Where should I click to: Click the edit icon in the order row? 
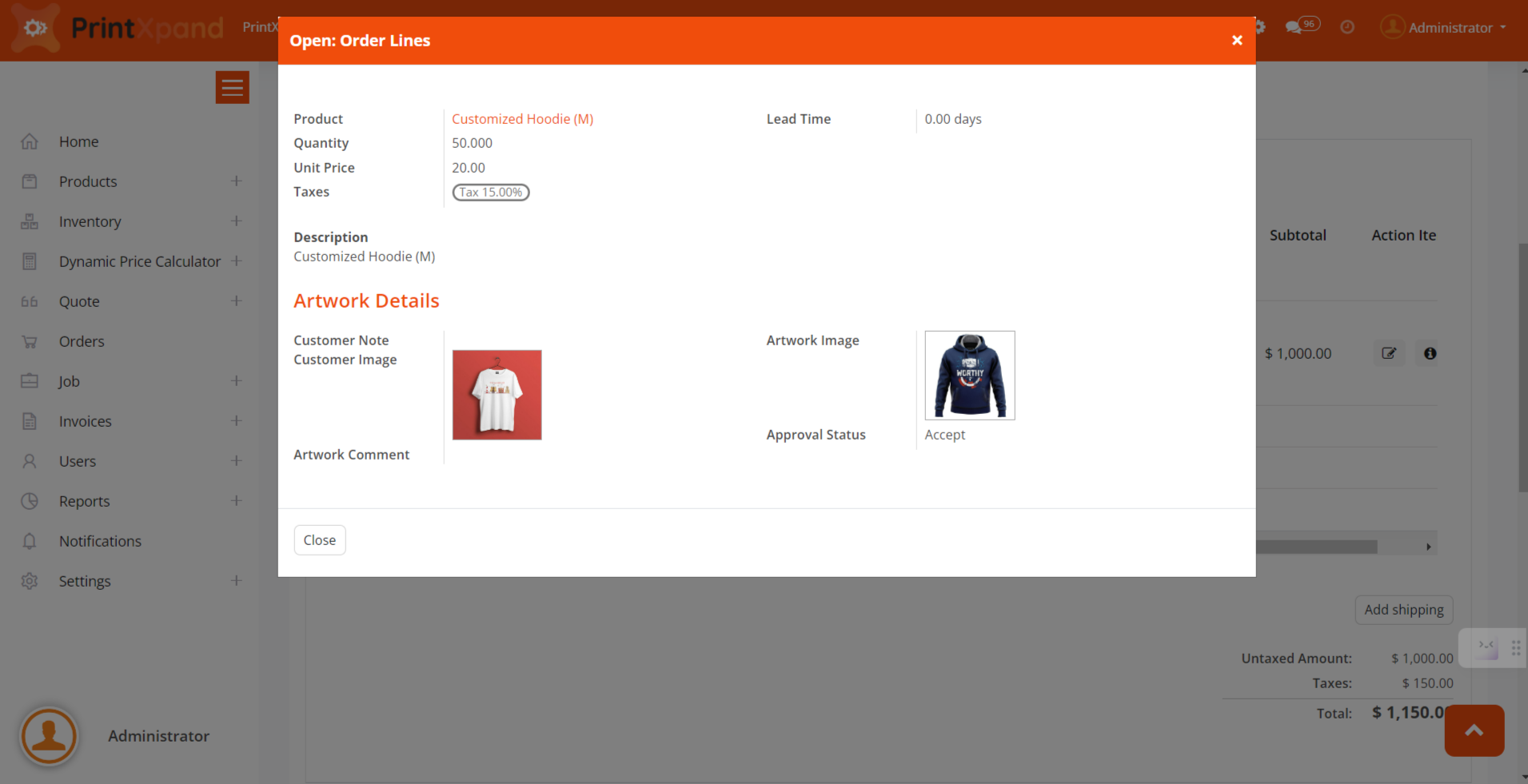(x=1389, y=353)
